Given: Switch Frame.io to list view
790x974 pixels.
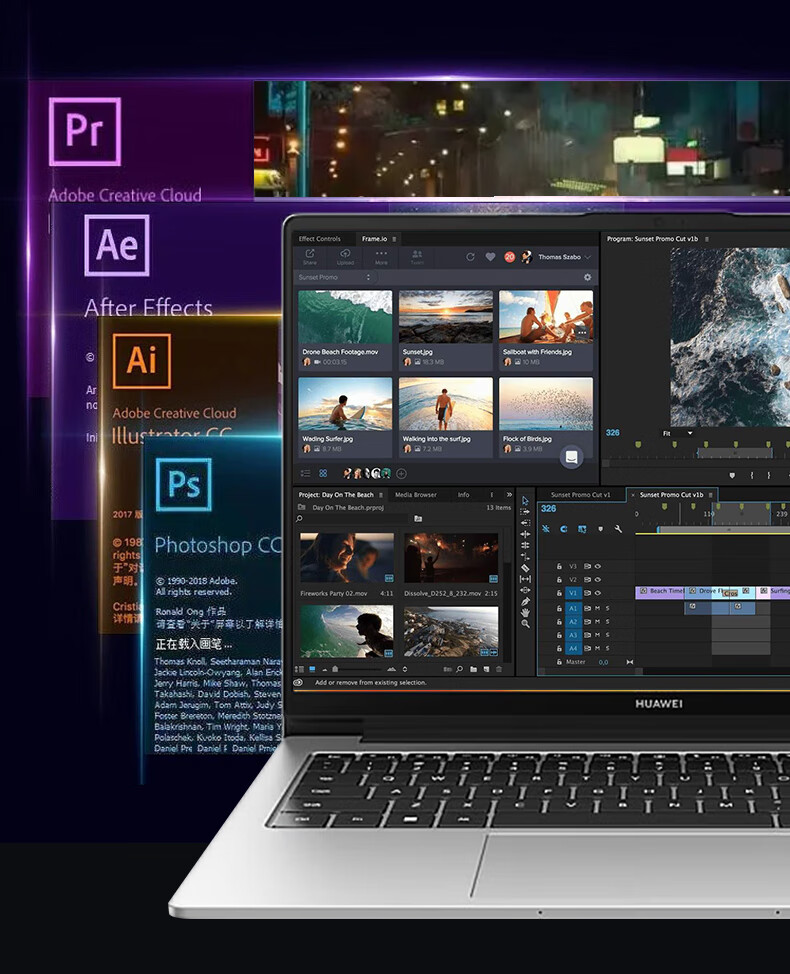Looking at the screenshot, I should pos(306,473).
